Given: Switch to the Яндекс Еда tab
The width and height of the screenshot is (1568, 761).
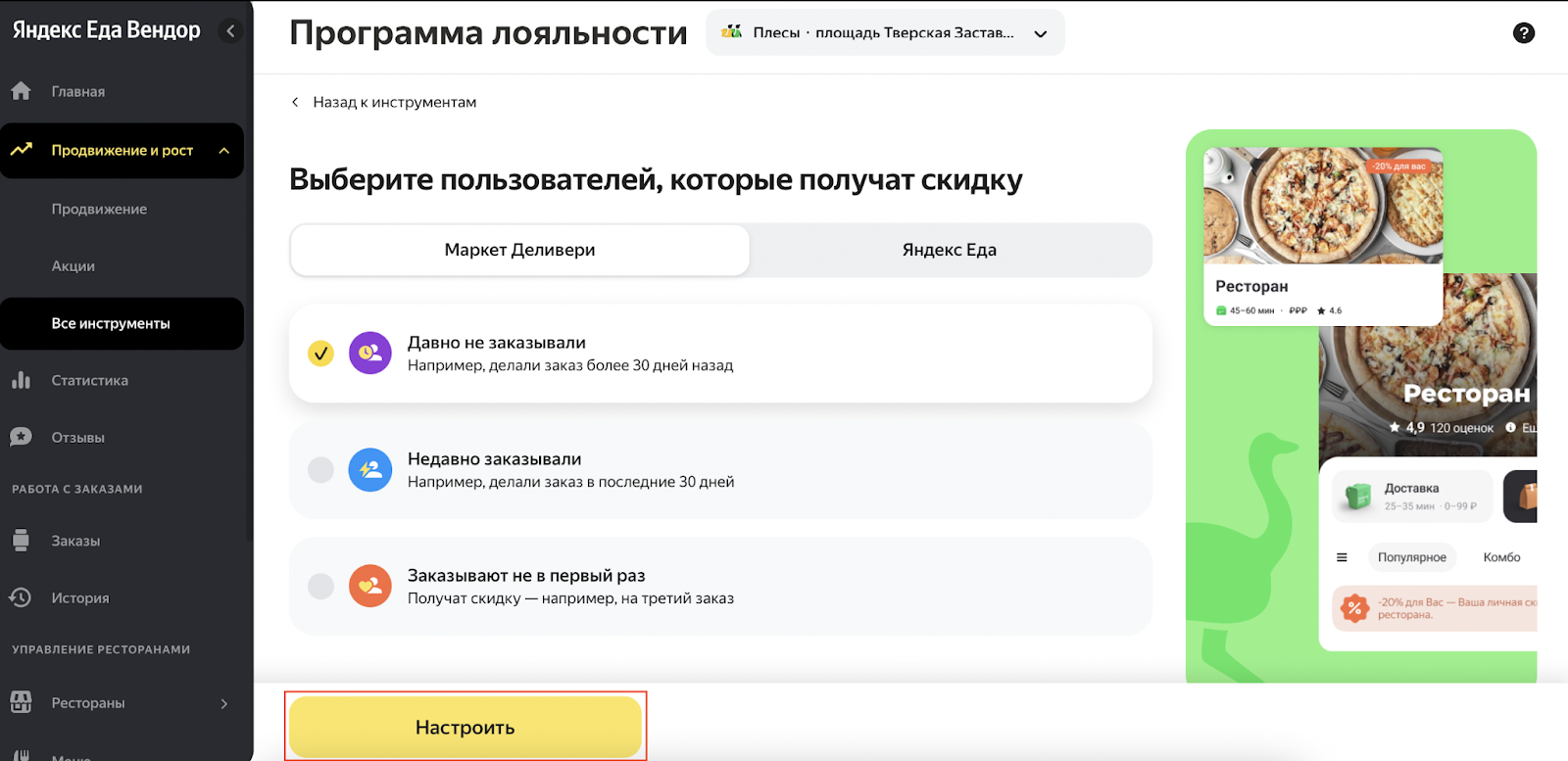Looking at the screenshot, I should [x=950, y=250].
